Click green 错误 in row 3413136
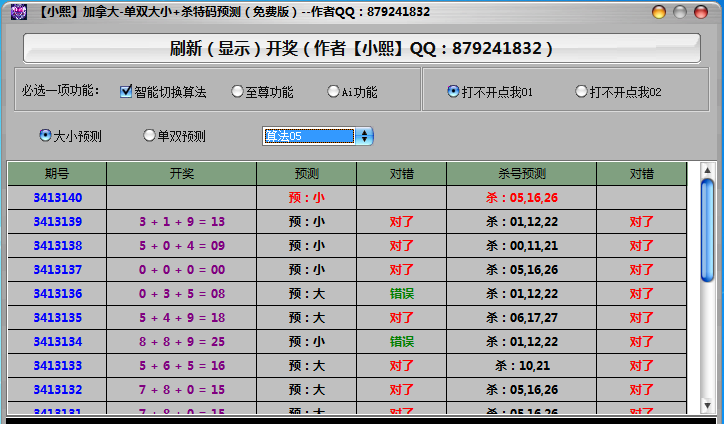This screenshot has height=424, width=724. click(402, 294)
